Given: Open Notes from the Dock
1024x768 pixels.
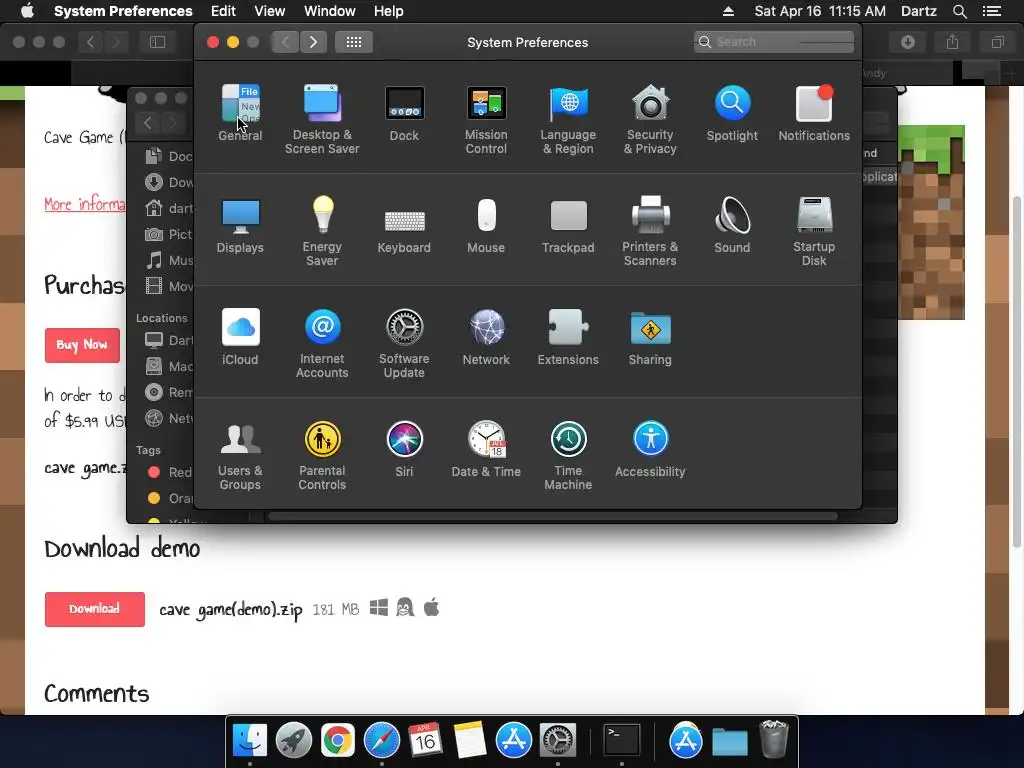Looking at the screenshot, I should [x=470, y=740].
